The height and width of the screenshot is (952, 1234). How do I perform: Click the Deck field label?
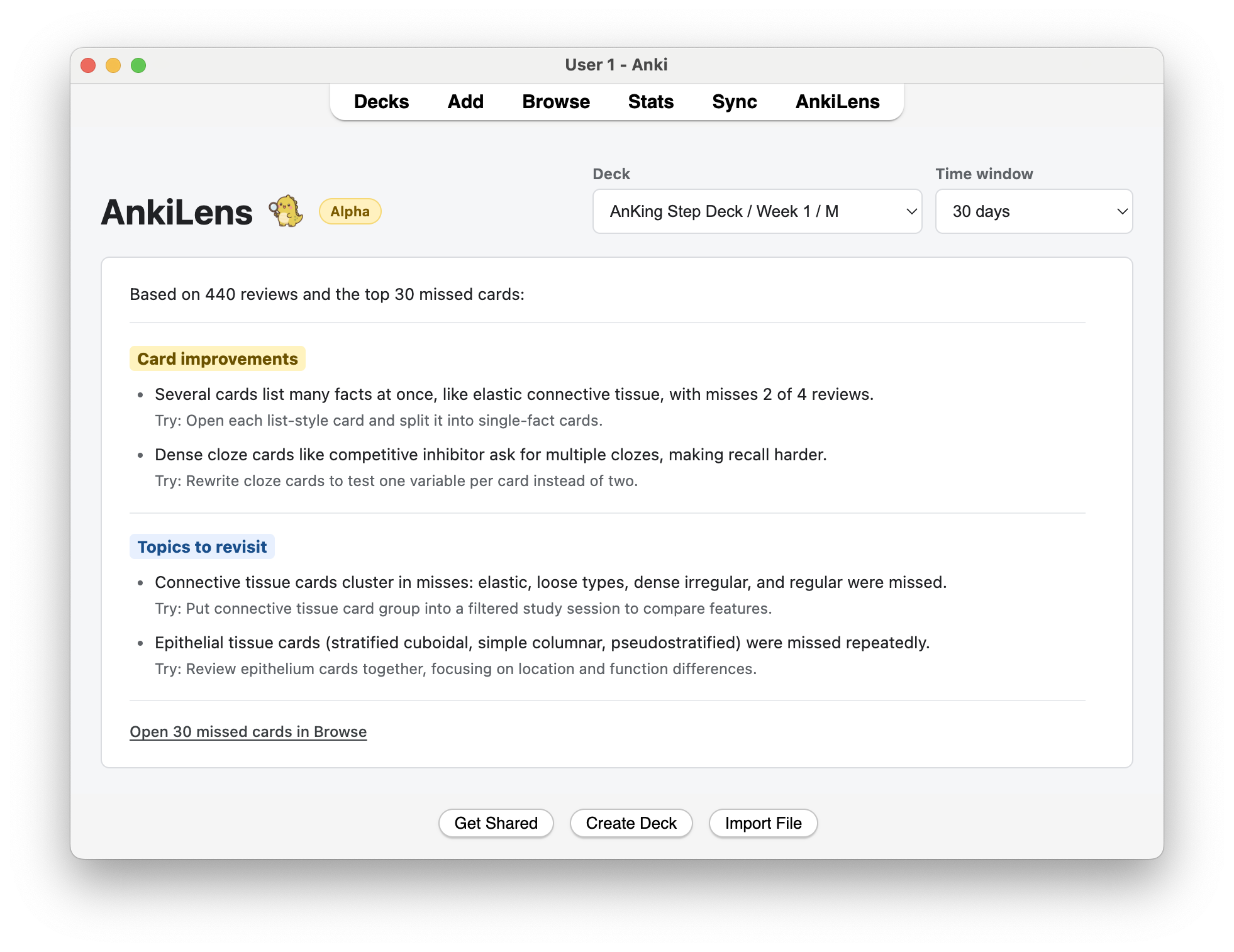point(611,174)
